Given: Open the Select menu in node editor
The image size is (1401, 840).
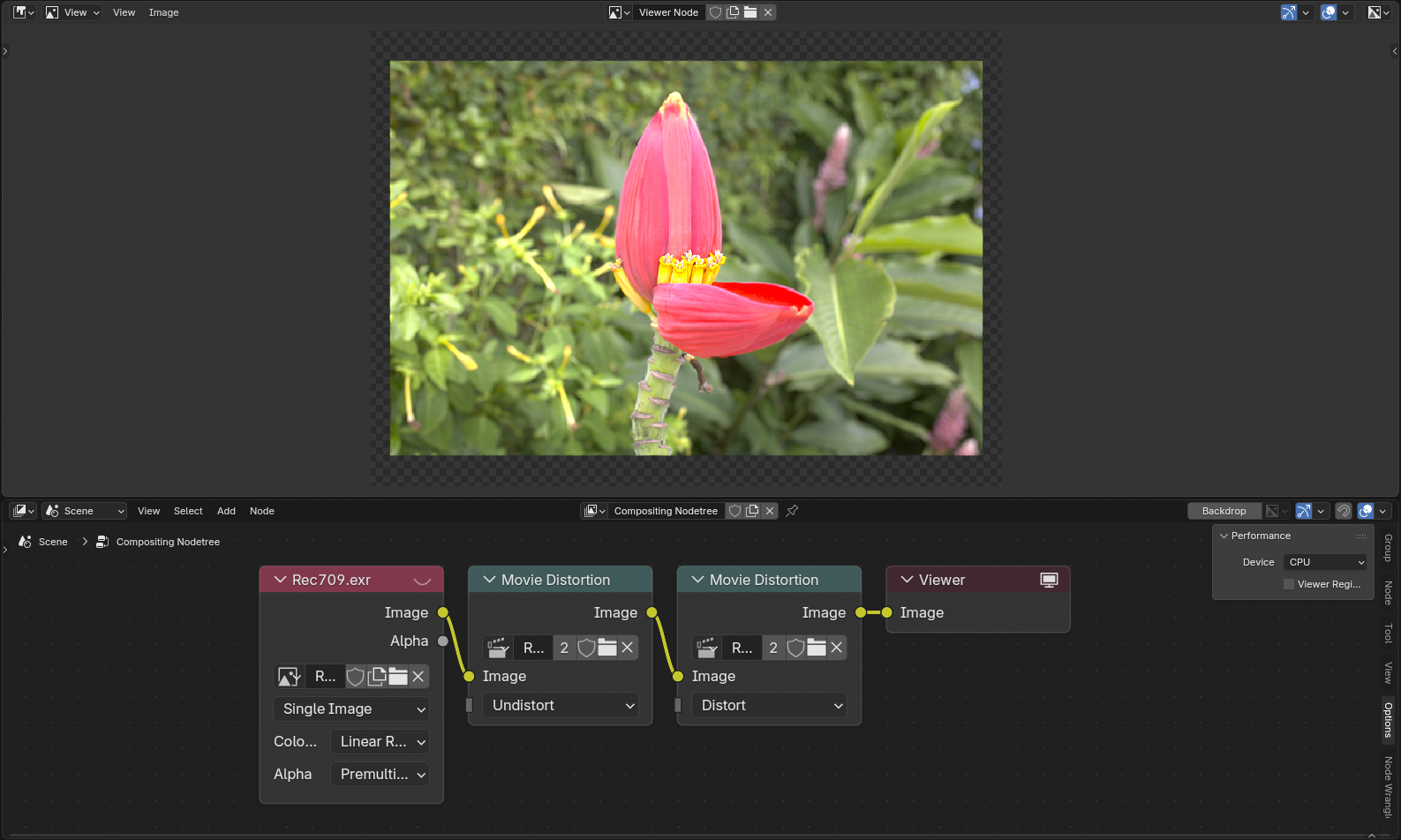Looking at the screenshot, I should click(x=188, y=511).
